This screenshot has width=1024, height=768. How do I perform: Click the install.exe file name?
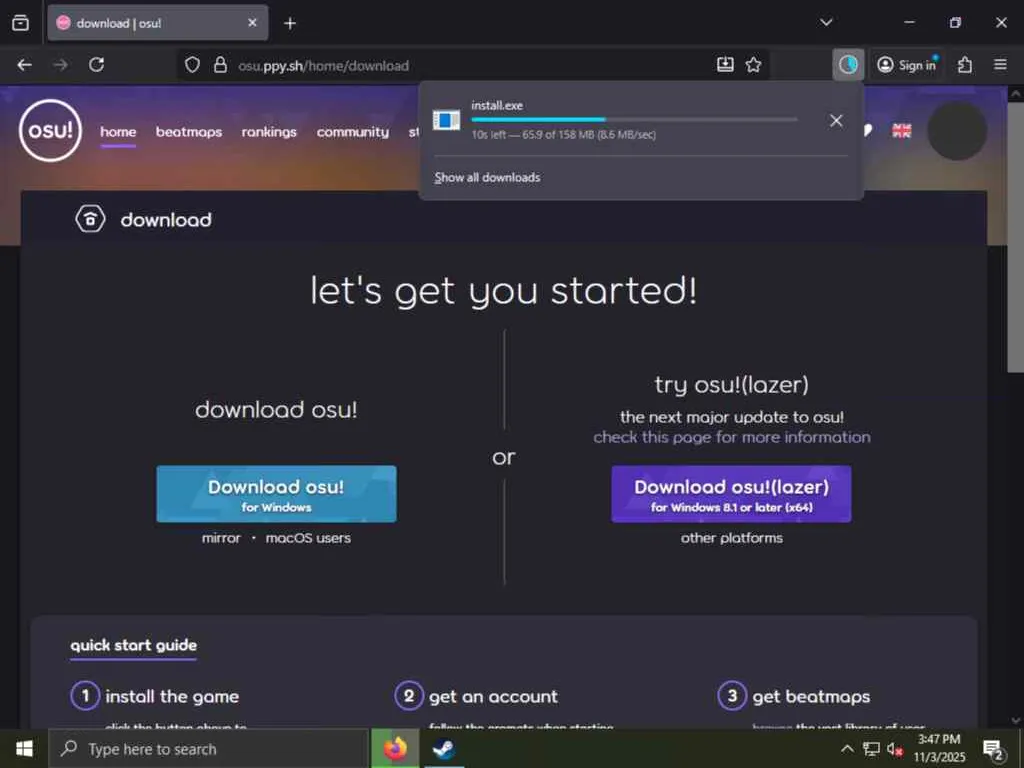pos(497,105)
